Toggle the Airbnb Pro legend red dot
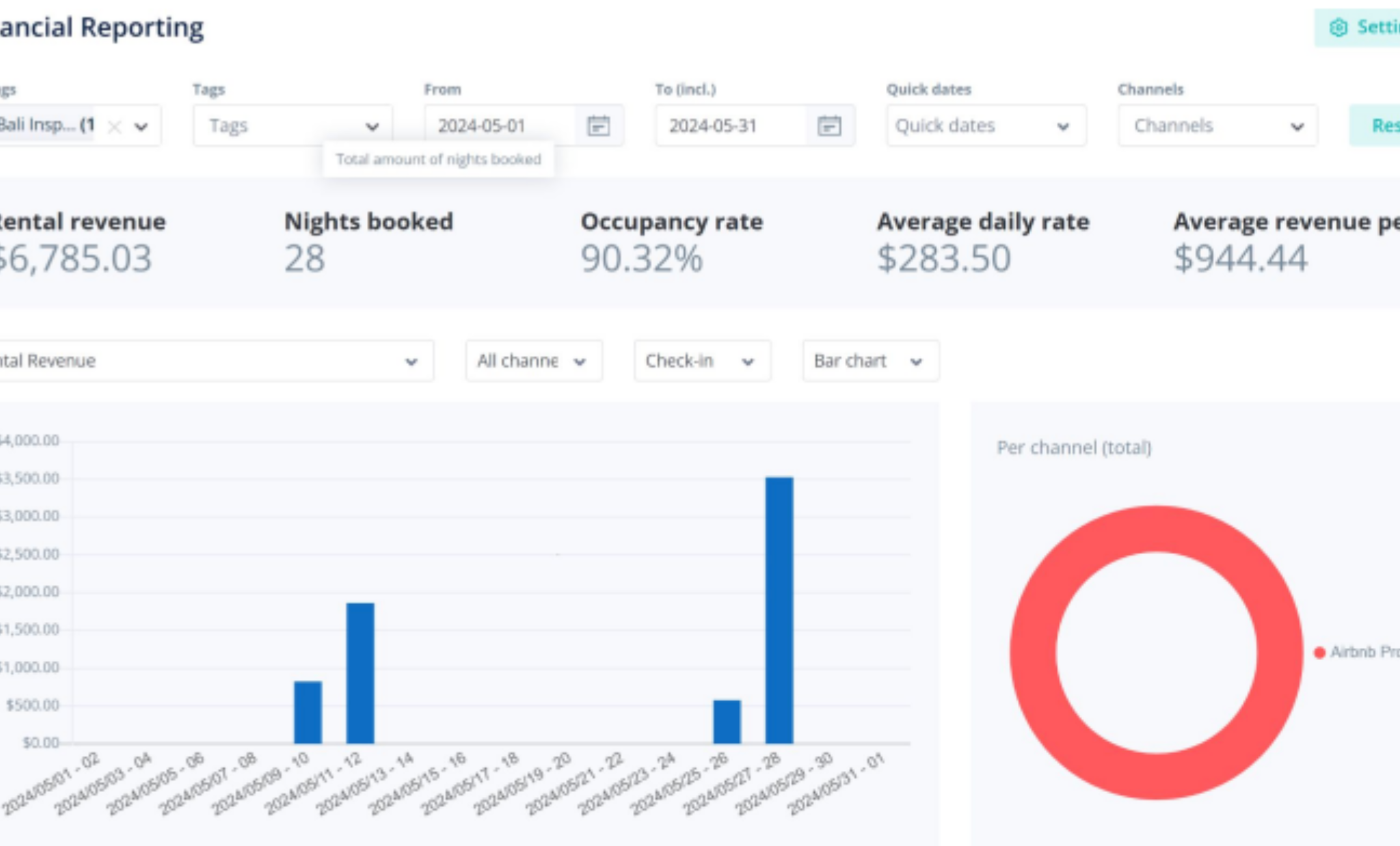 (1320, 653)
